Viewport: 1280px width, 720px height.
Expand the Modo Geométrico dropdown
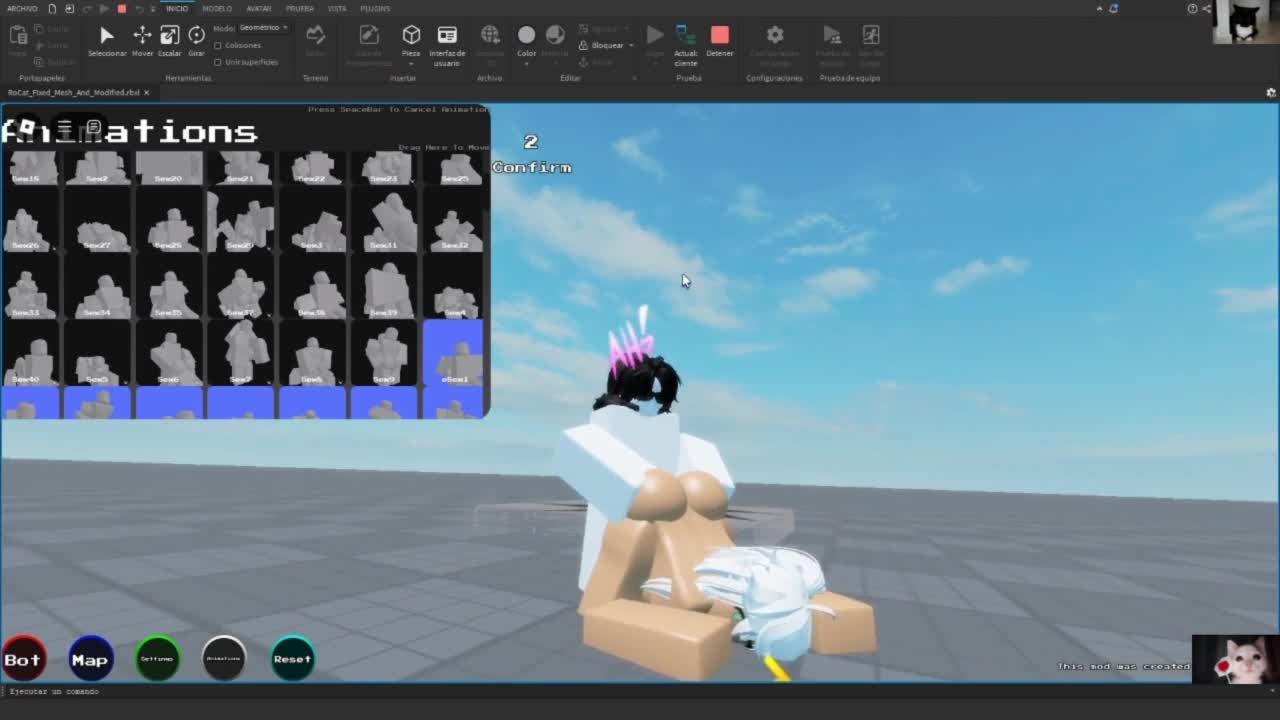(x=263, y=28)
